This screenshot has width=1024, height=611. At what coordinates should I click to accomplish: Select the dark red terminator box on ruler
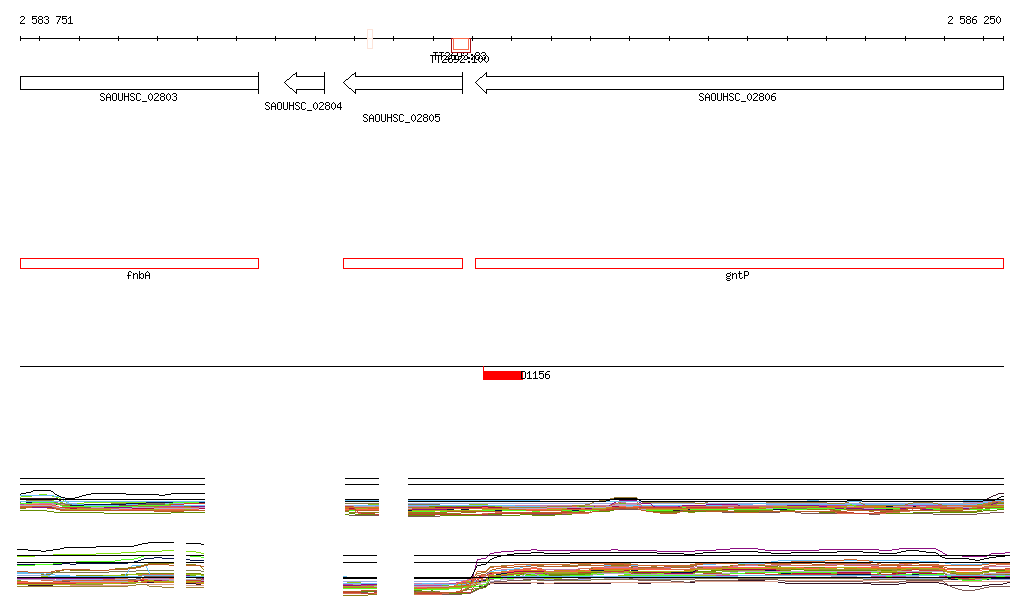tap(461, 45)
